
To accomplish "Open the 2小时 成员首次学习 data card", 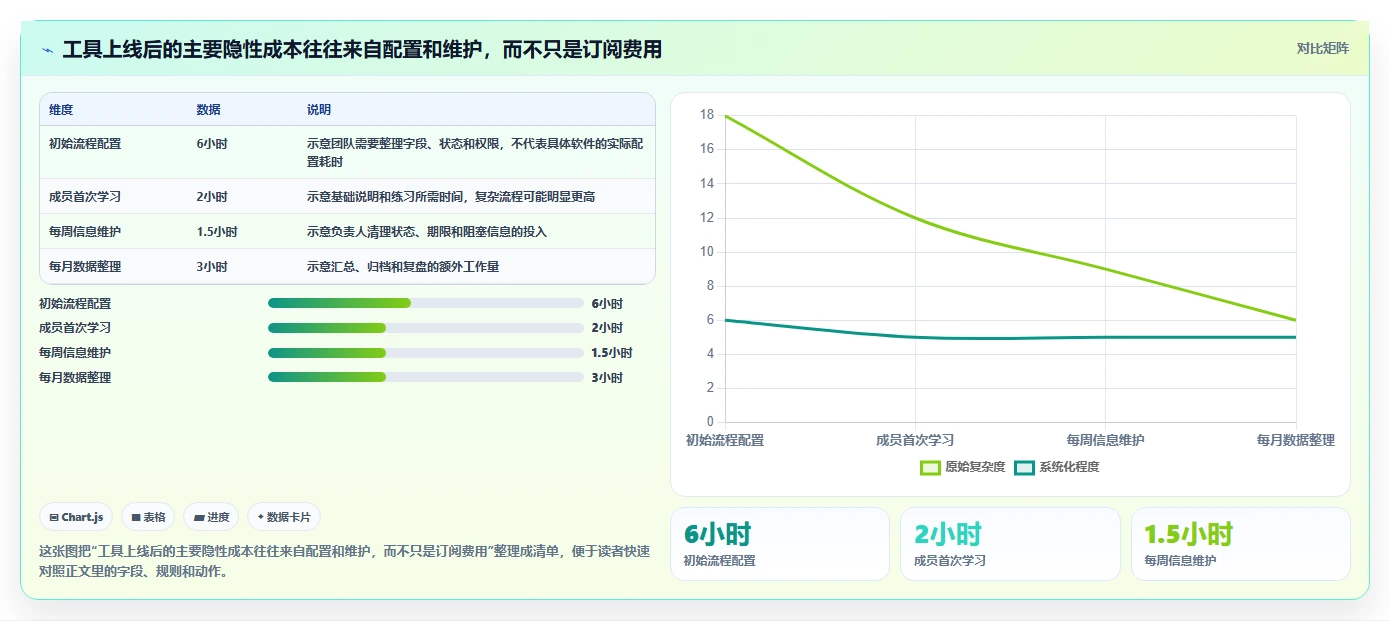I will 1010,544.
